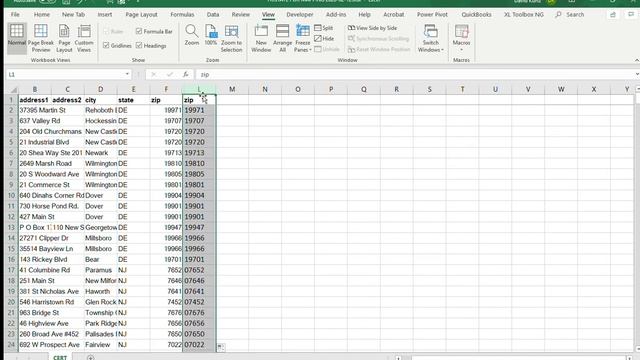Viewport: 640px width, 360px height.
Task: Add a new sheet with plus icon
Action: (91, 357)
